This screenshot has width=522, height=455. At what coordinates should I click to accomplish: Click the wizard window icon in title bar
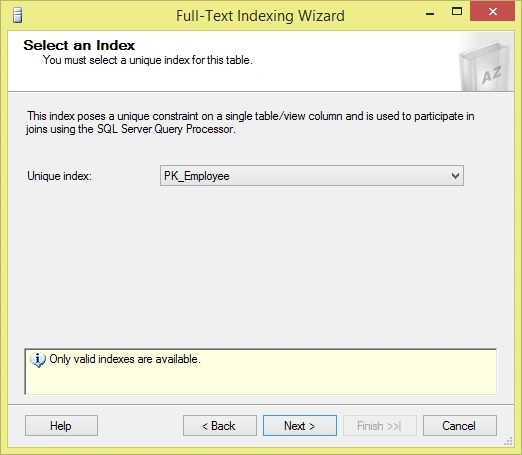17,15
